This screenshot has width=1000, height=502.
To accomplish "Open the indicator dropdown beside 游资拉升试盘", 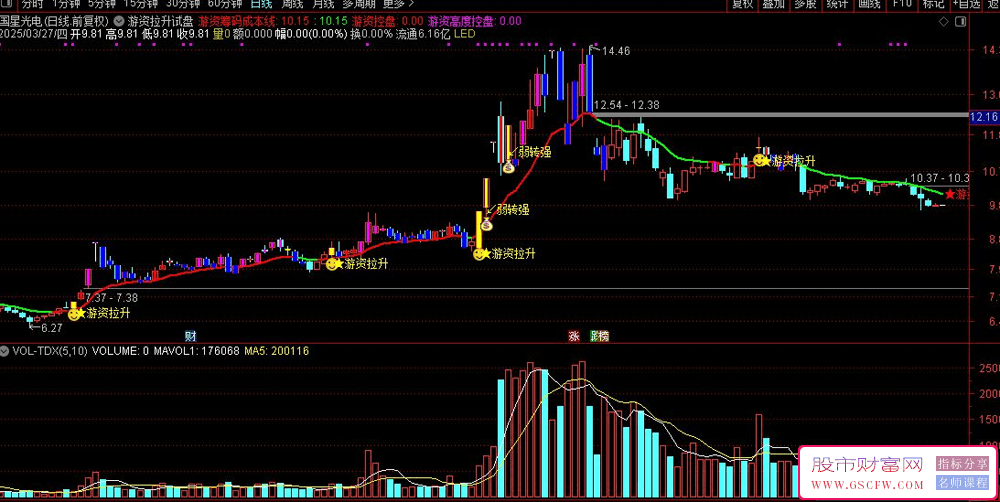I will pyautogui.click(x=119, y=21).
